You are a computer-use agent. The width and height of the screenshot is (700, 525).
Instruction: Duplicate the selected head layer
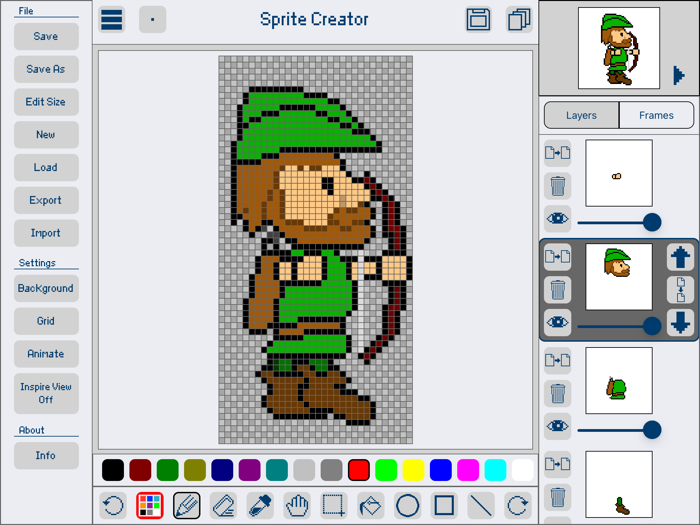558,257
